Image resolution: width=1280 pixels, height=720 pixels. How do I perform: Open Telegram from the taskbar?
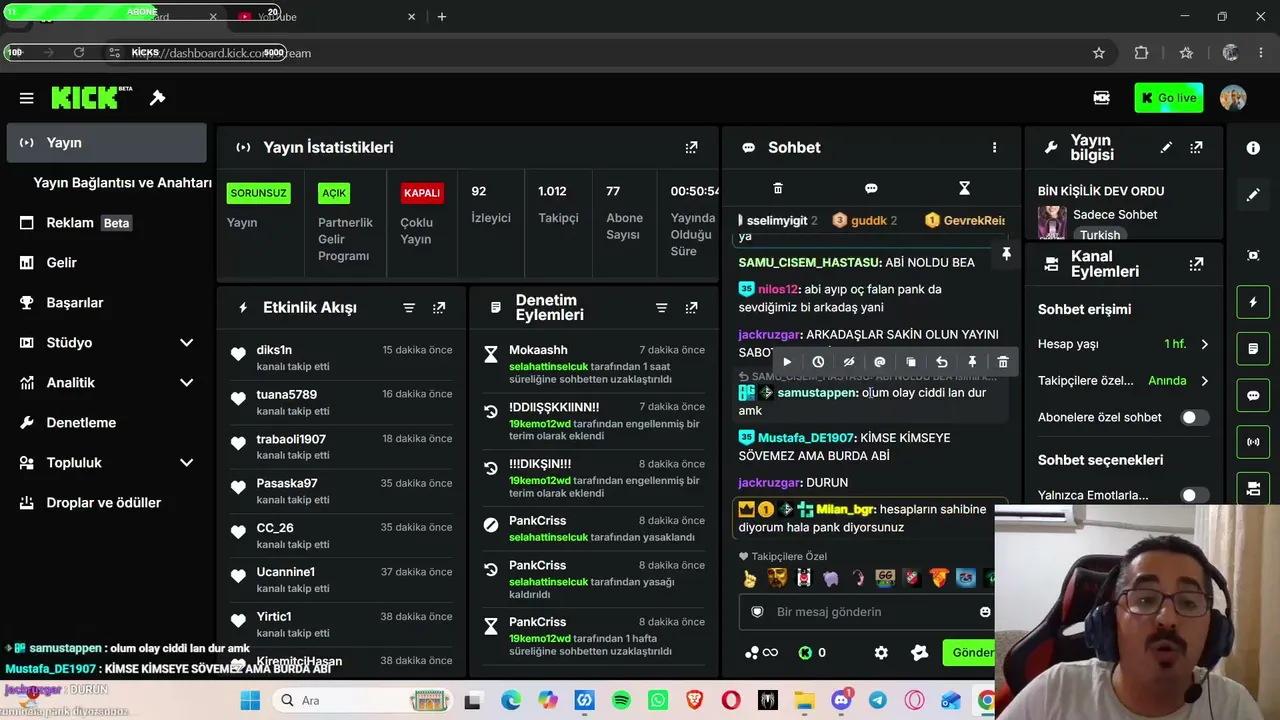[x=878, y=701]
